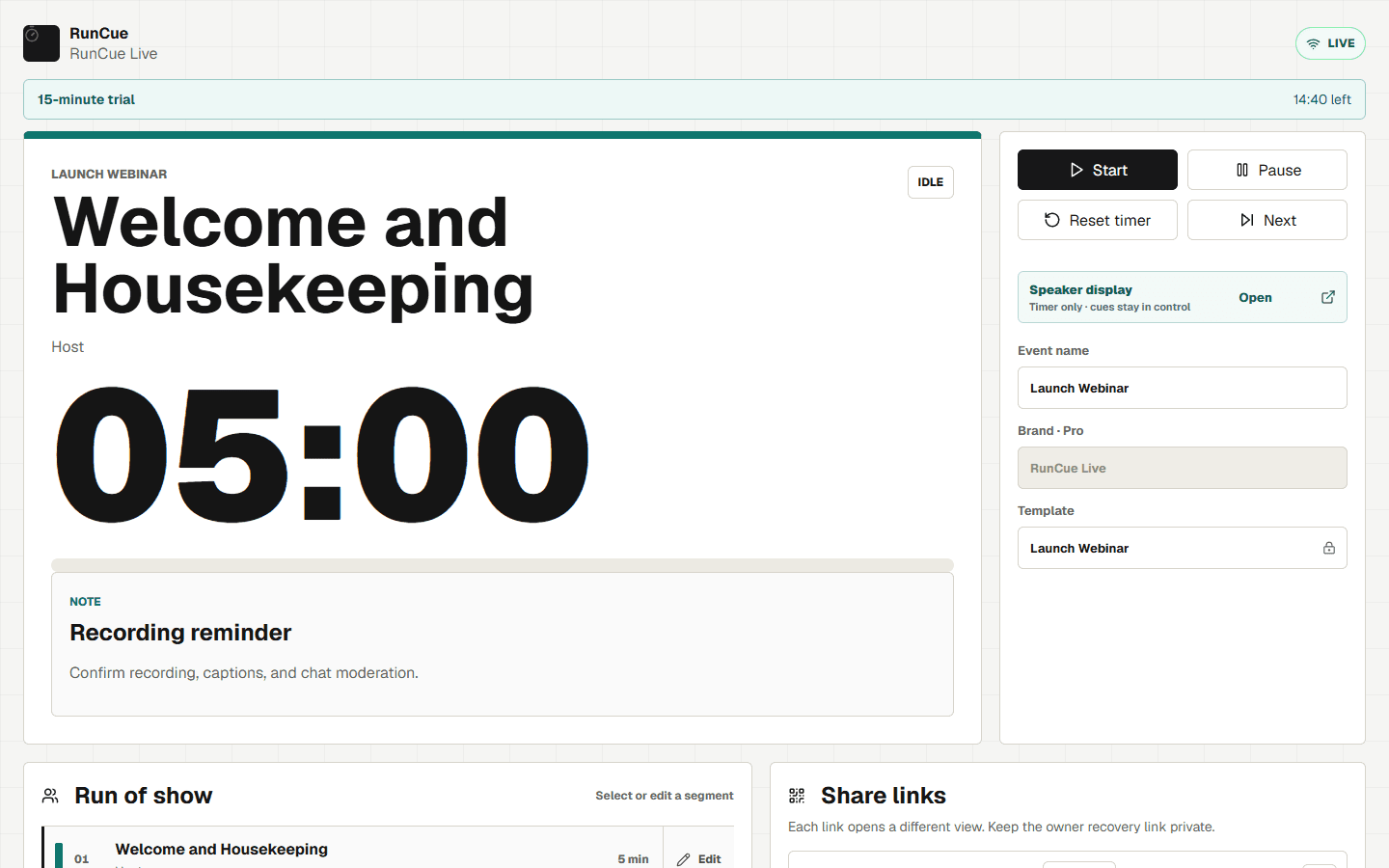Click the lock icon on Template
The width and height of the screenshot is (1389, 868).
[1329, 548]
